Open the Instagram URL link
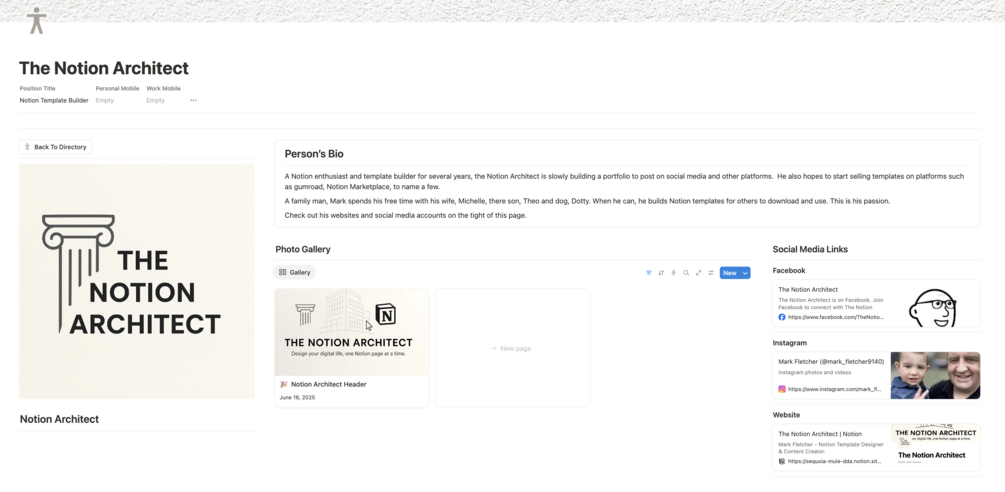Viewport: 1005px width, 492px height. click(x=835, y=389)
